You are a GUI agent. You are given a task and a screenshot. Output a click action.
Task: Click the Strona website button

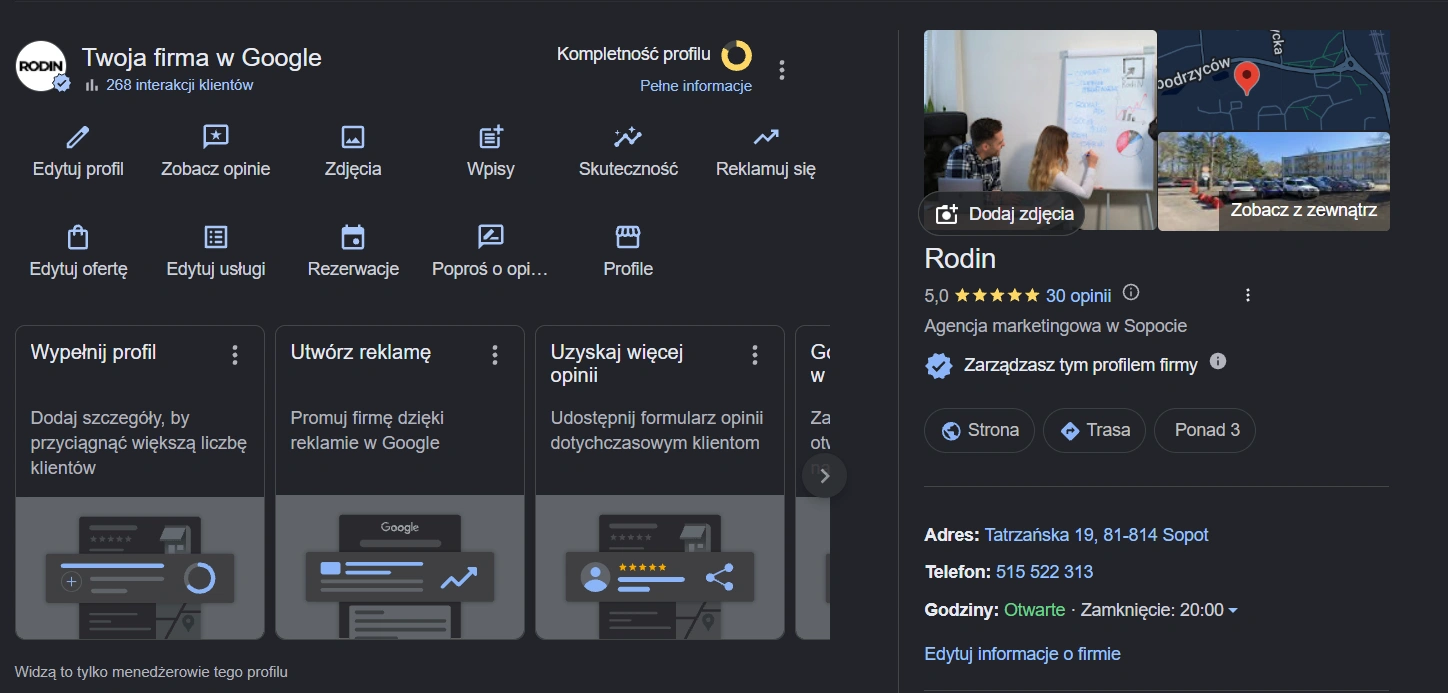(x=980, y=430)
